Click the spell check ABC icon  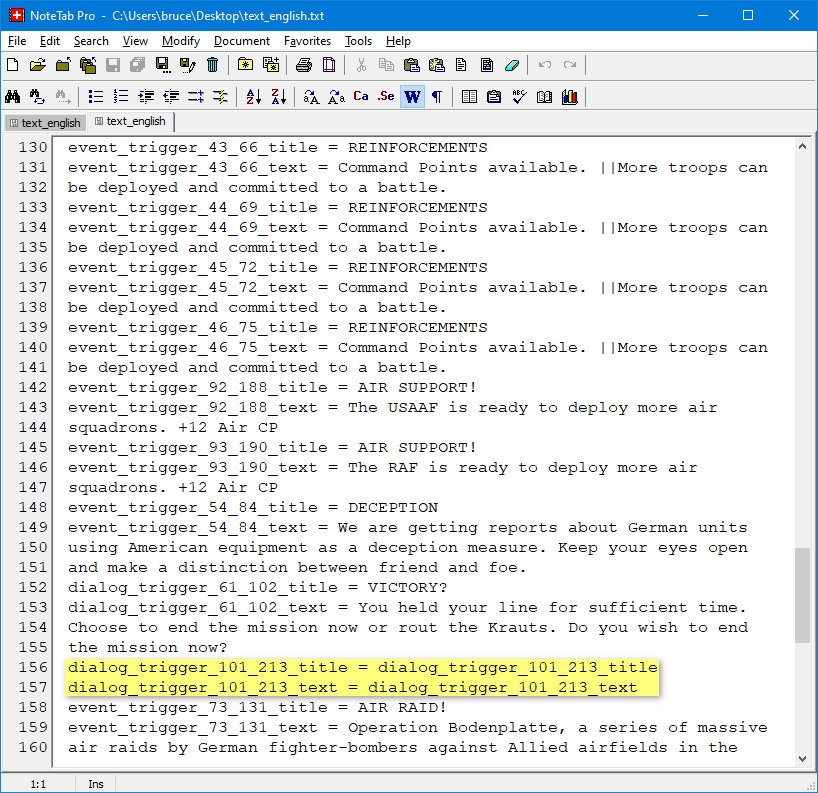(519, 97)
